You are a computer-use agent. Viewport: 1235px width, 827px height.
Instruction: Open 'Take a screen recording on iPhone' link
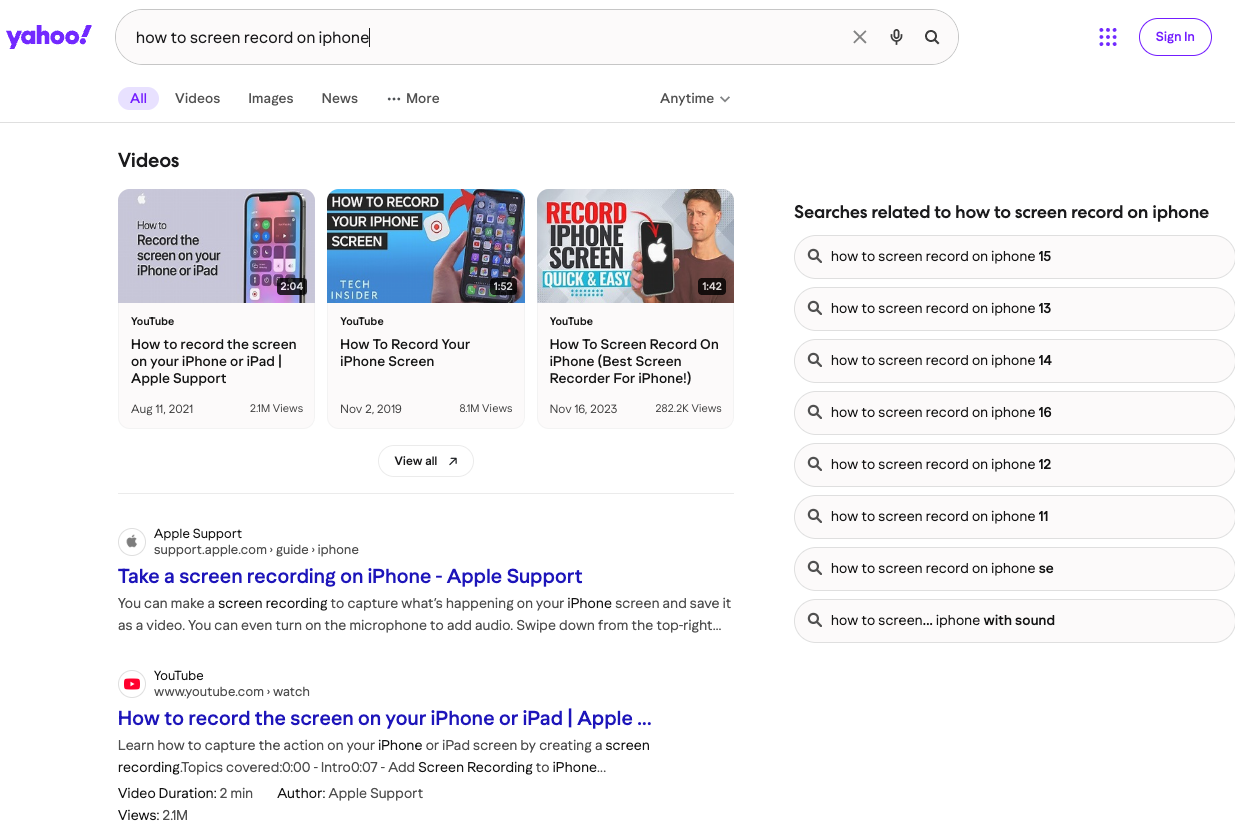tap(350, 576)
